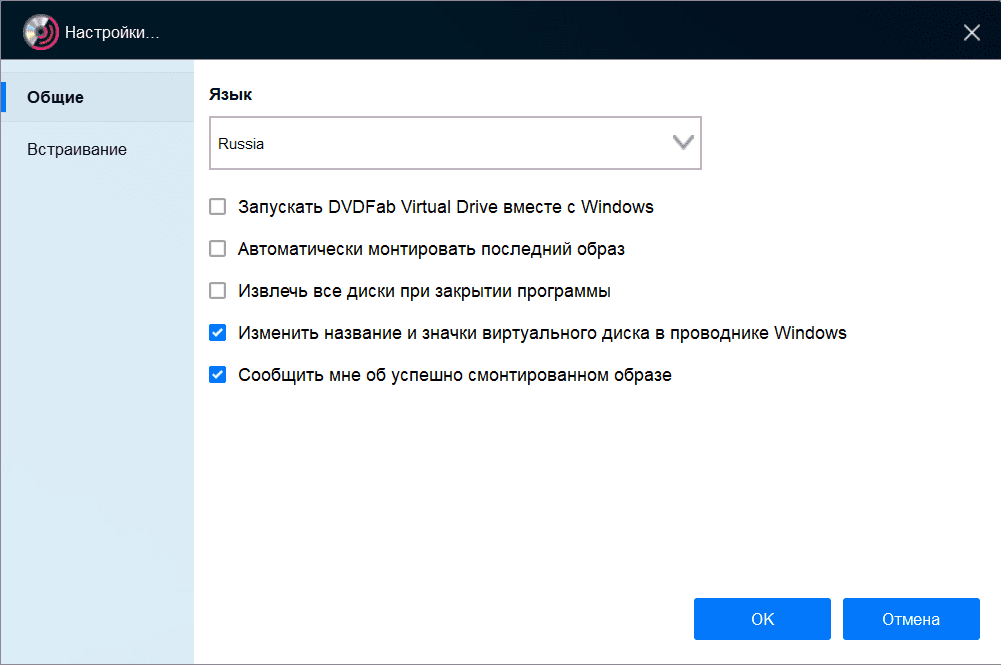
Task: Click the Настройки... window title text
Action: (112, 33)
